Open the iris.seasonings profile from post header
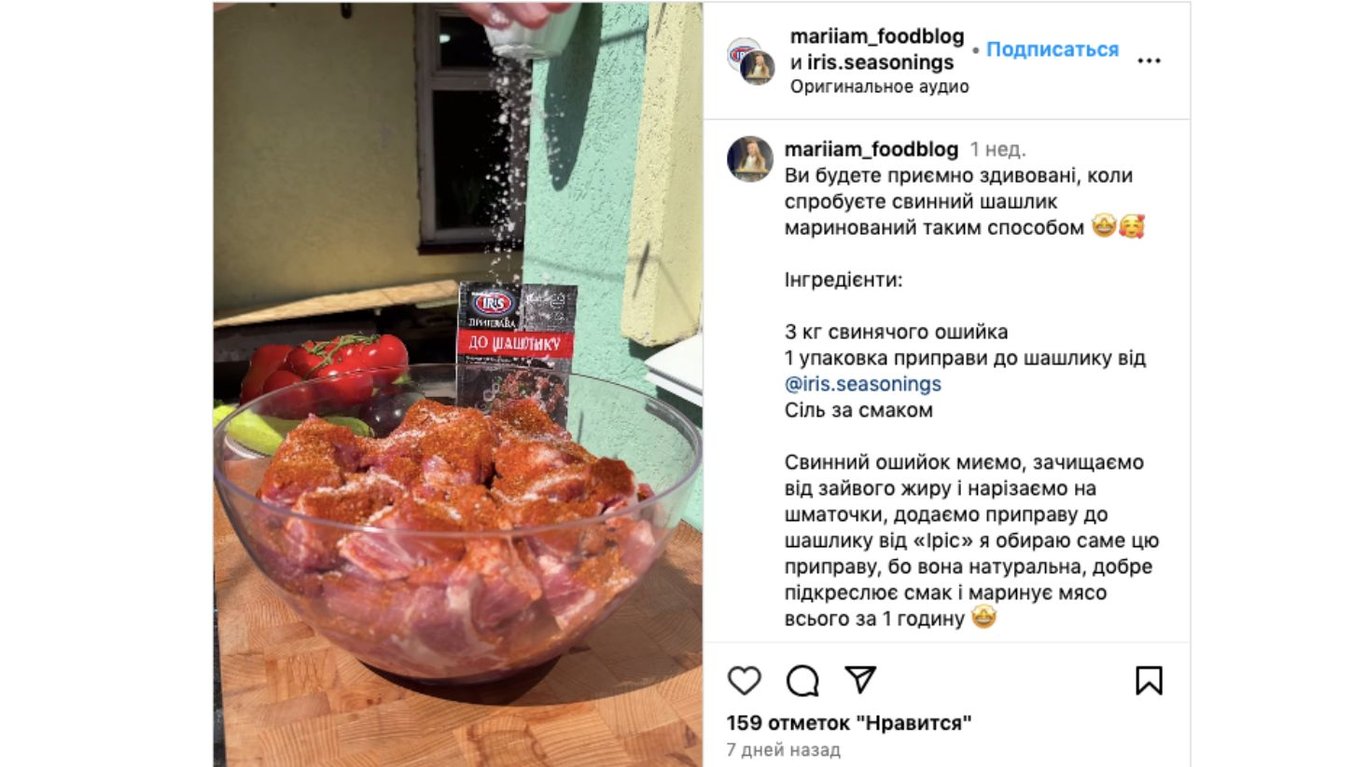Image resolution: width=1366 pixels, height=767 pixels. tap(881, 63)
